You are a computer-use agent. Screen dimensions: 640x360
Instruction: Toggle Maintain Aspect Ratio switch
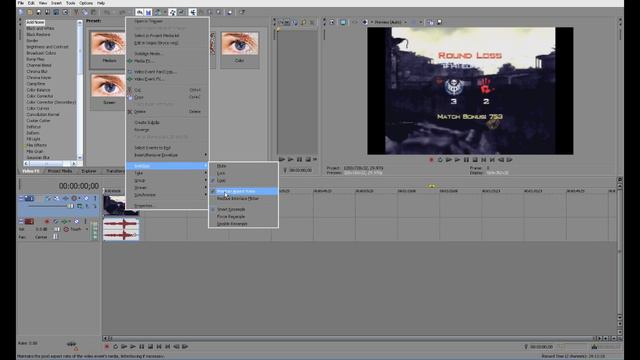[x=243, y=191]
